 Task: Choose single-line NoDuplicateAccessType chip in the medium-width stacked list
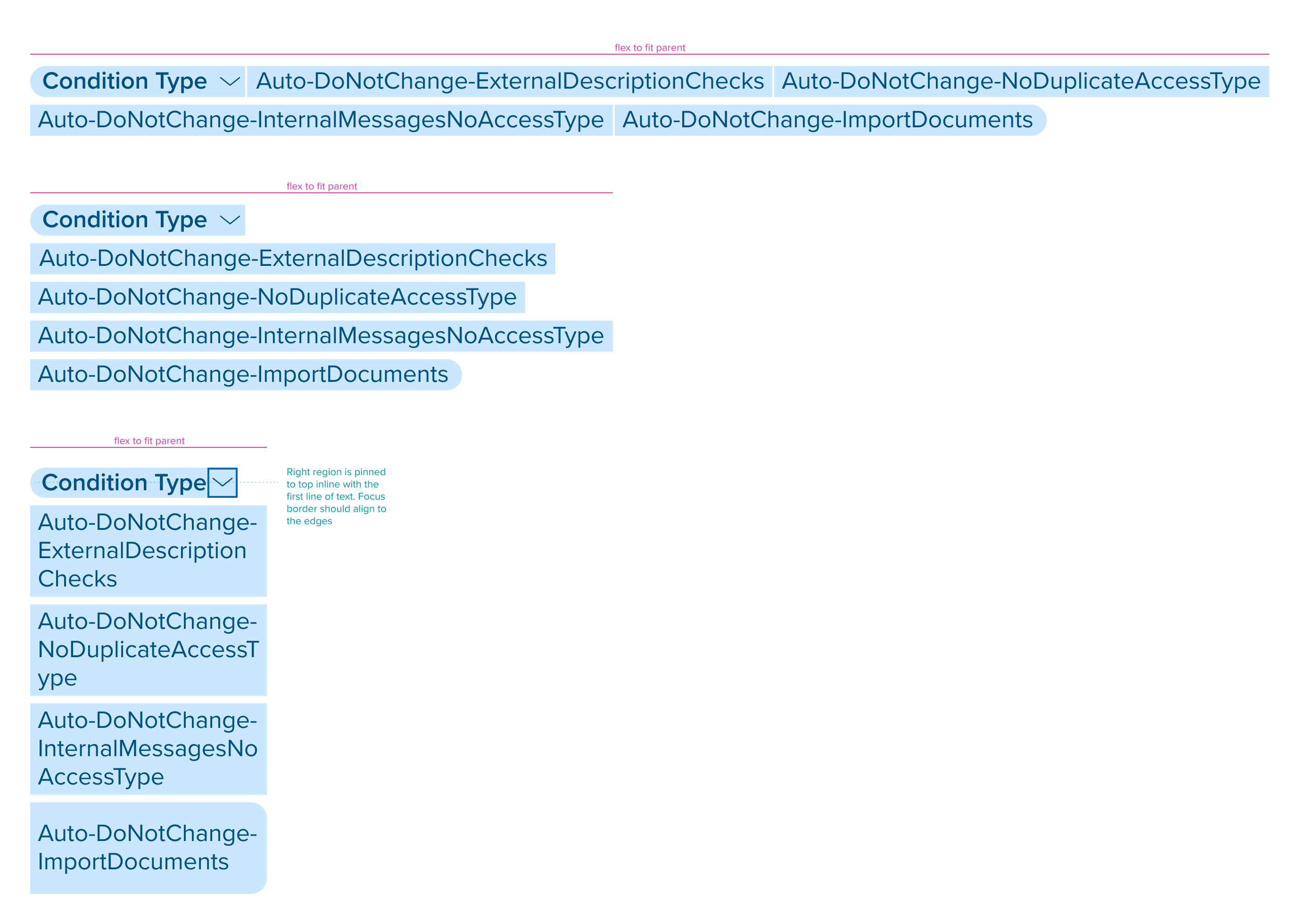click(277, 297)
